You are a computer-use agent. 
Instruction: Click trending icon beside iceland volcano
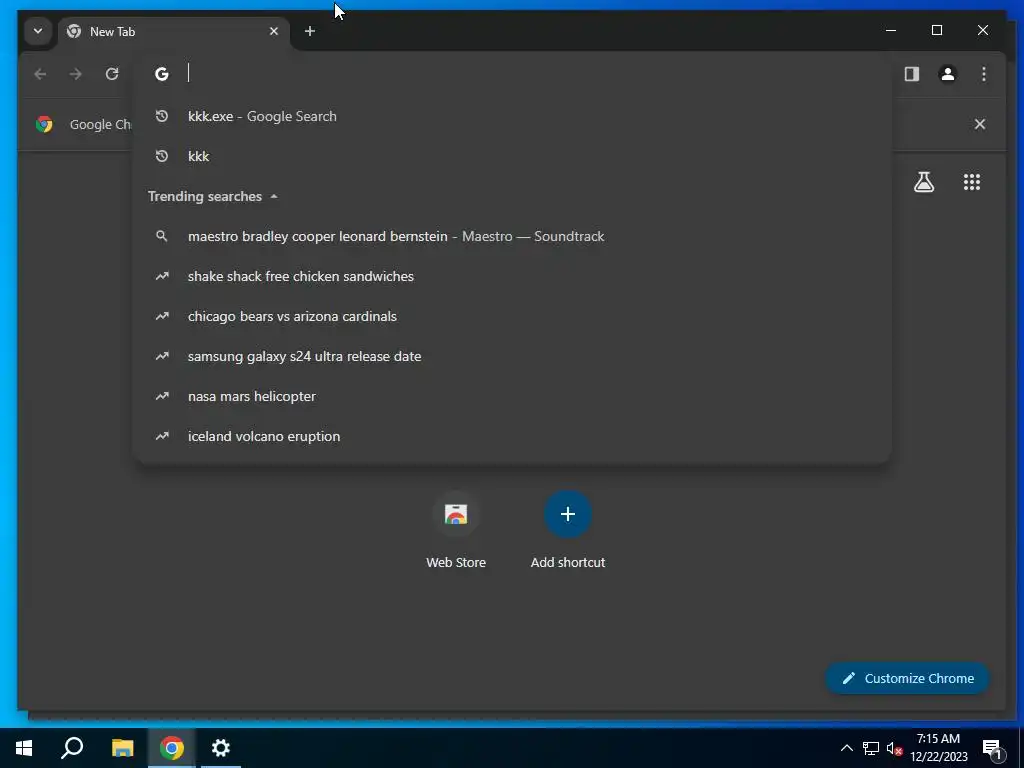pyautogui.click(x=161, y=436)
